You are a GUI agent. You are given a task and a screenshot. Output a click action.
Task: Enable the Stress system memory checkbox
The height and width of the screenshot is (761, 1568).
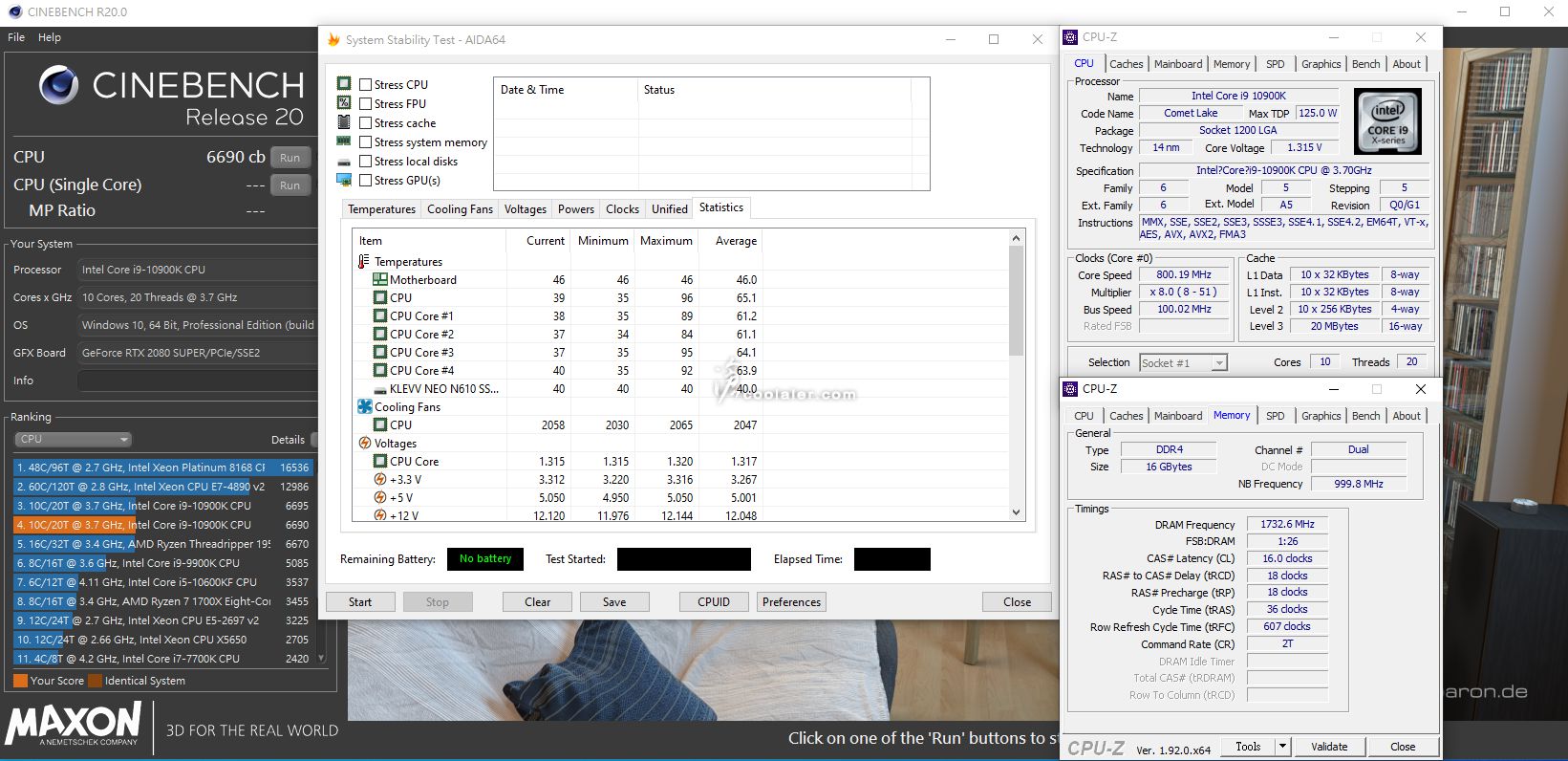[x=365, y=141]
